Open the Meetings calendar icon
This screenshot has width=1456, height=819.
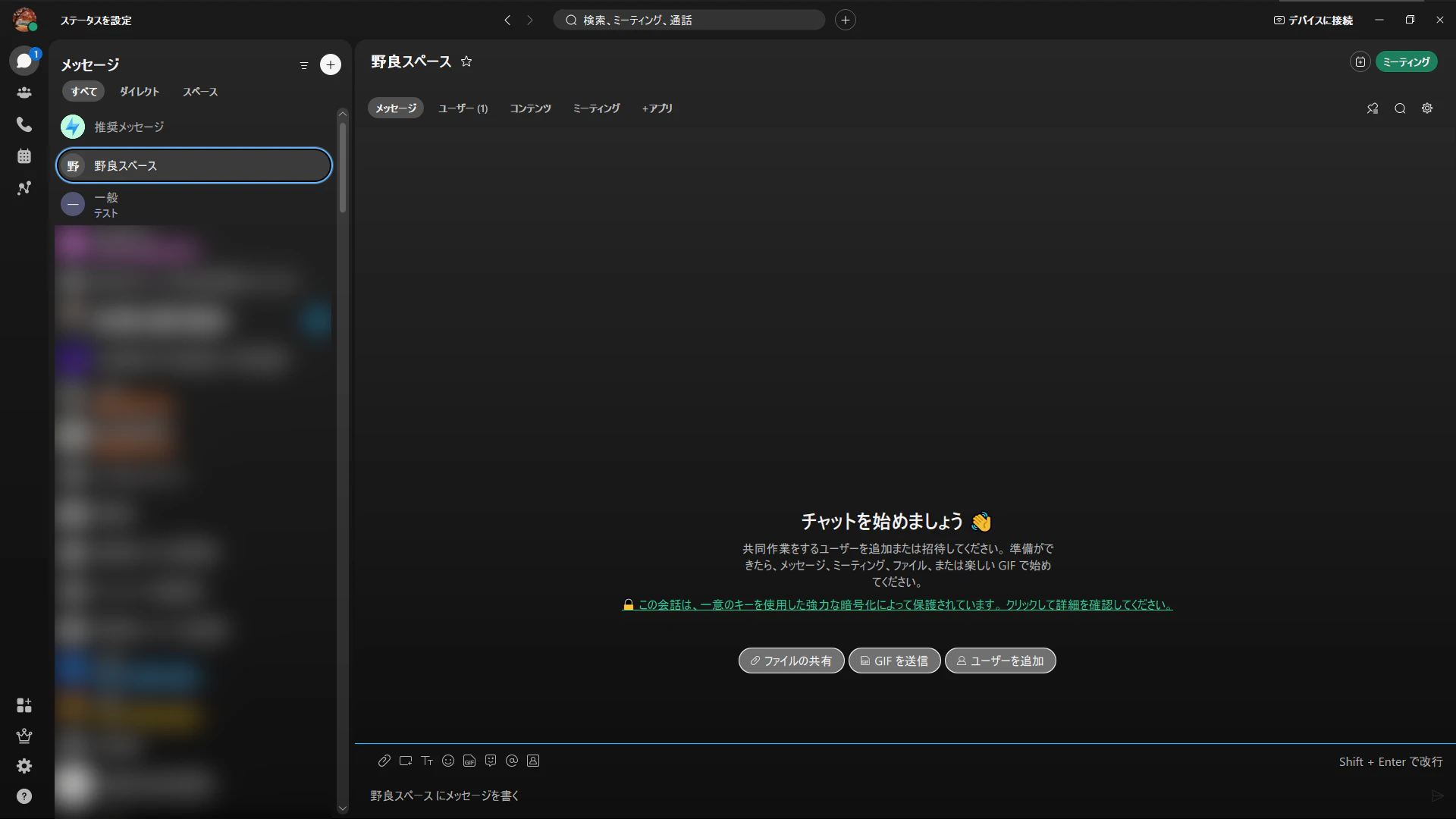click(x=24, y=156)
